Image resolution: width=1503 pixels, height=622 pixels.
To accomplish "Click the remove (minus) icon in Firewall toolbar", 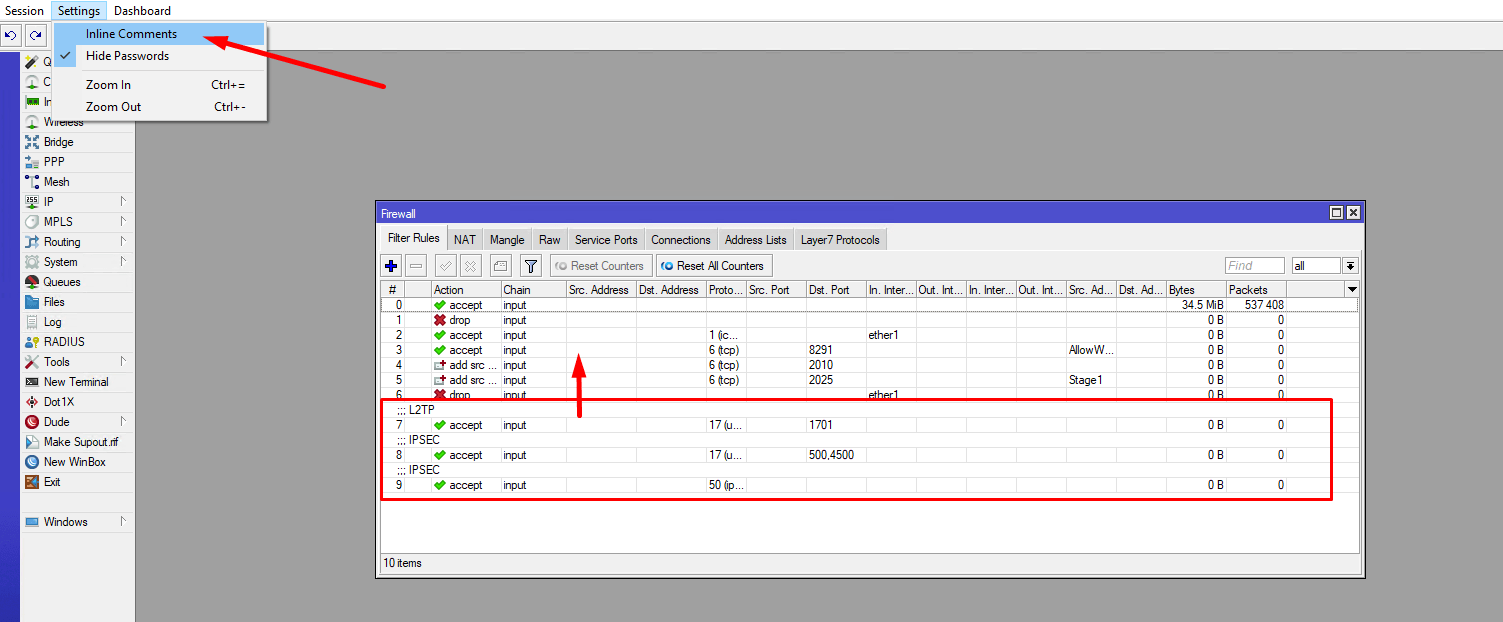I will click(417, 266).
